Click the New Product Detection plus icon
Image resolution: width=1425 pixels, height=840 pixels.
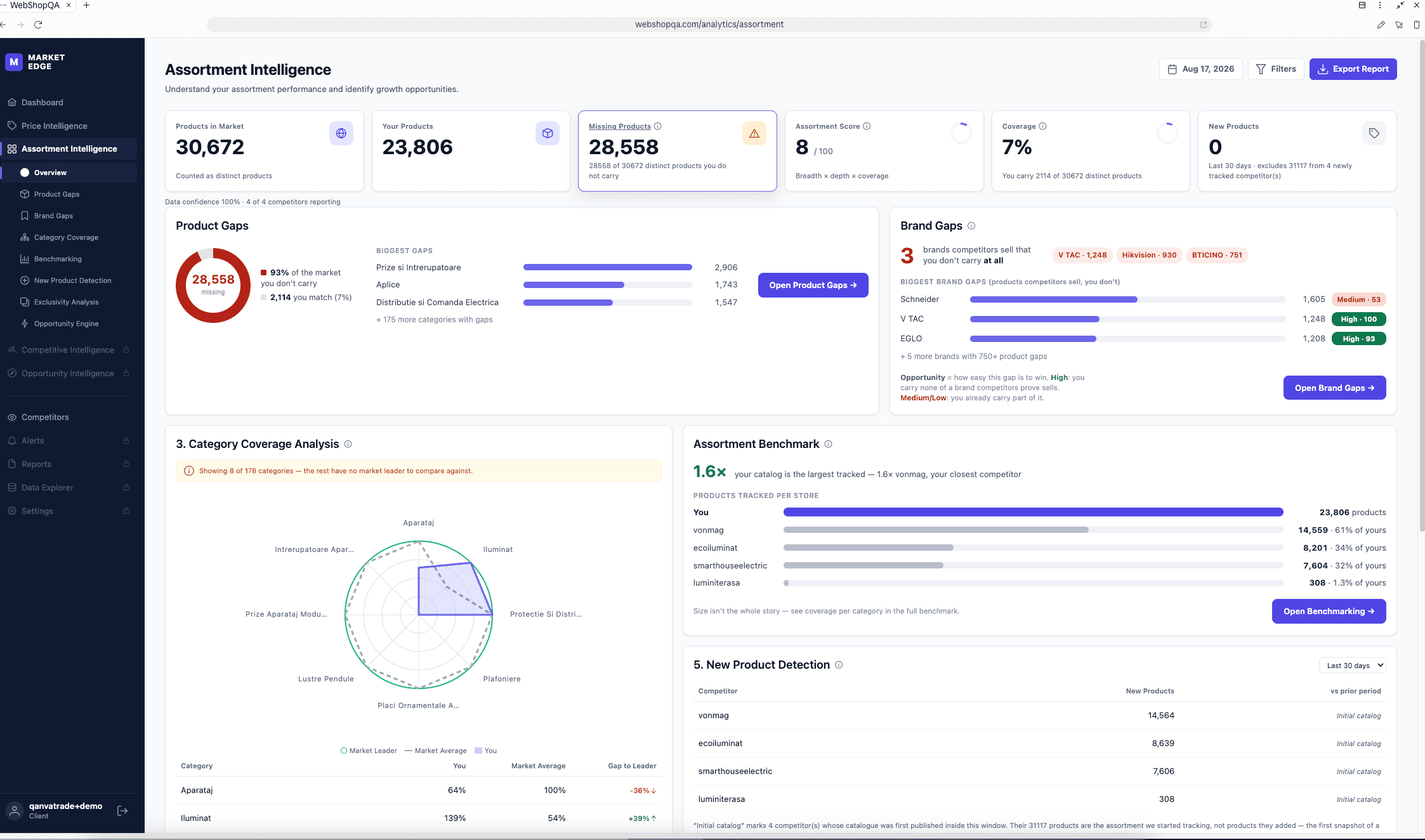25,280
